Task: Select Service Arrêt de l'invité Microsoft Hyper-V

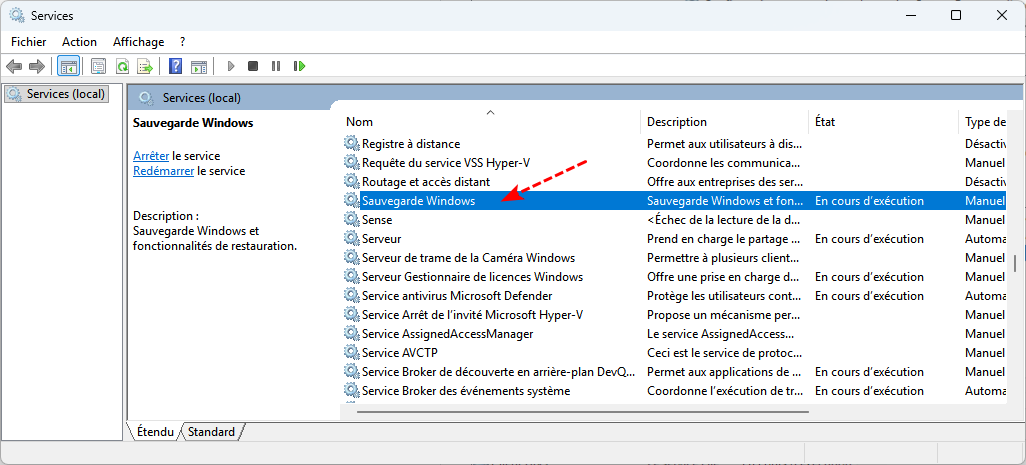Action: (x=472, y=315)
